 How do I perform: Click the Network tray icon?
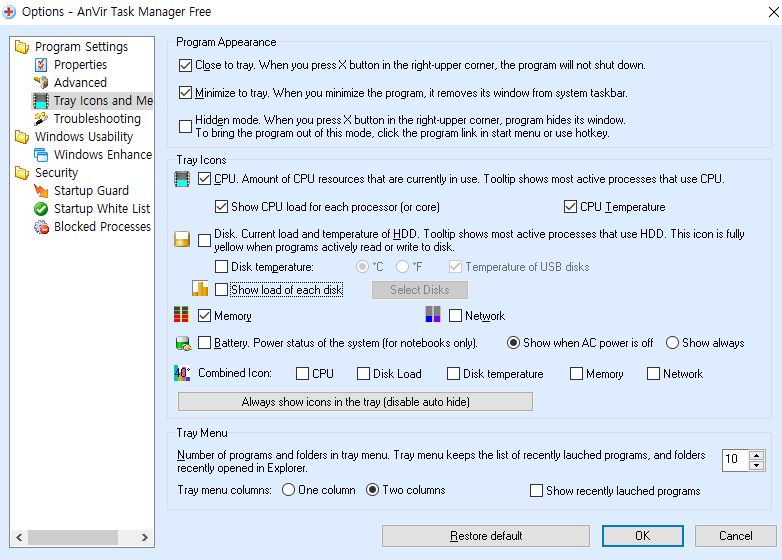433,314
